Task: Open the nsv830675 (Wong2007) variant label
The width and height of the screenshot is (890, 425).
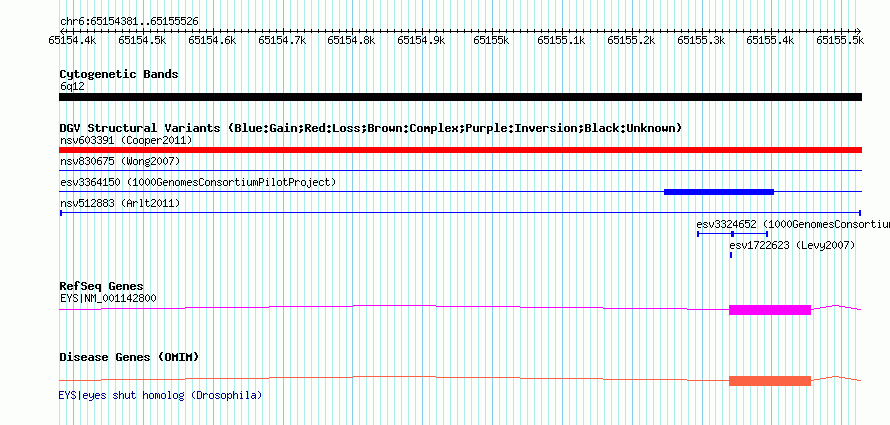Action: [120, 162]
